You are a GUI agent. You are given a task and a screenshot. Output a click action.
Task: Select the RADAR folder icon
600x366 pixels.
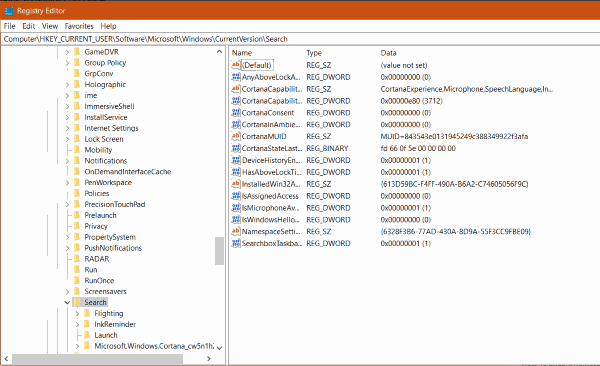pos(77,259)
